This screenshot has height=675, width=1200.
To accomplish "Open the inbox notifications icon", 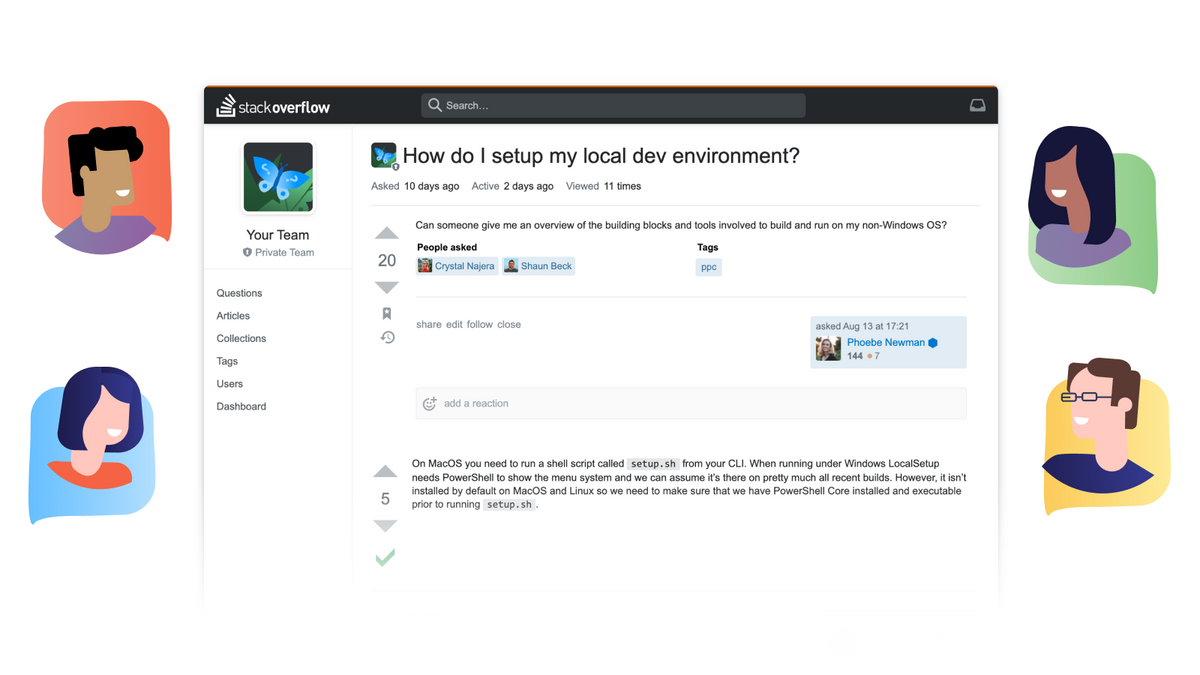I will click(x=977, y=105).
